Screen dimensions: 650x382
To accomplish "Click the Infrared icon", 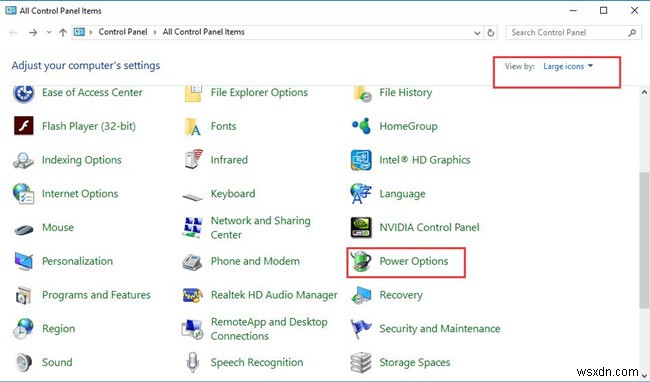I will pos(193,160).
